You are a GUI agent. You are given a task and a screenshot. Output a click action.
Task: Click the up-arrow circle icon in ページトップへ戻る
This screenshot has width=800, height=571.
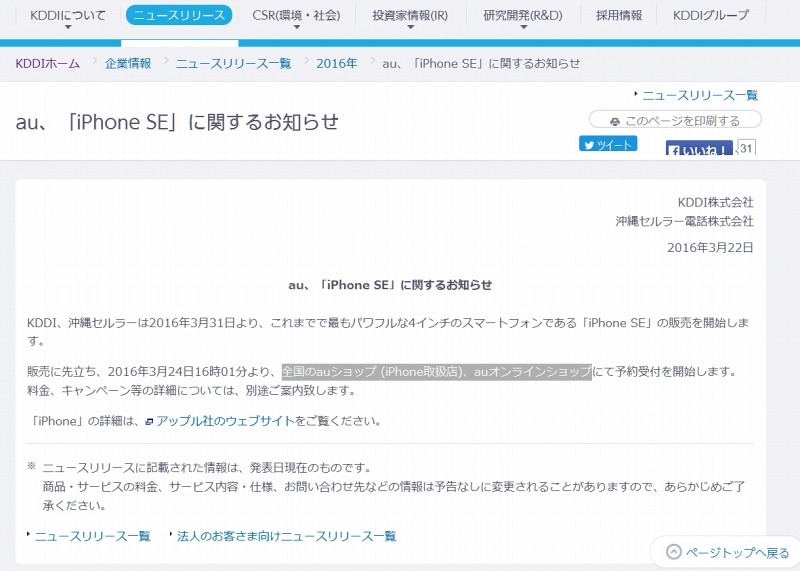pyautogui.click(x=673, y=552)
